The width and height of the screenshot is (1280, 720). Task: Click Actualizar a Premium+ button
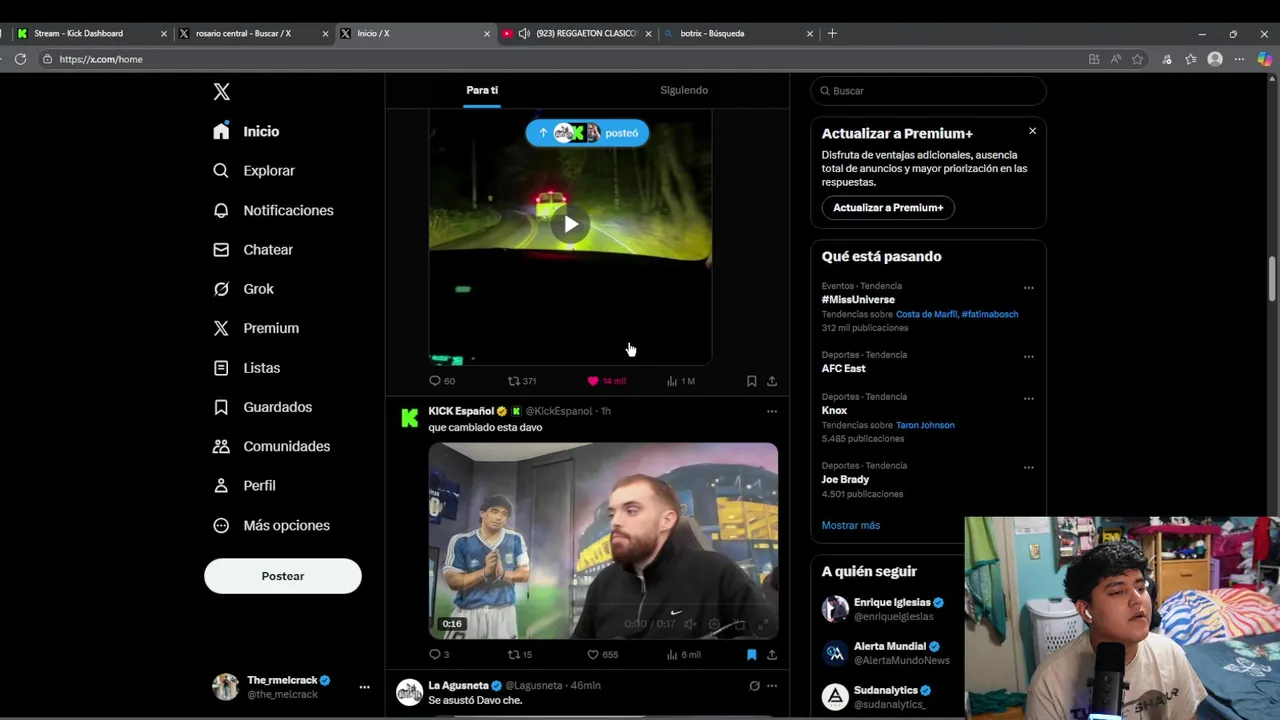[888, 208]
